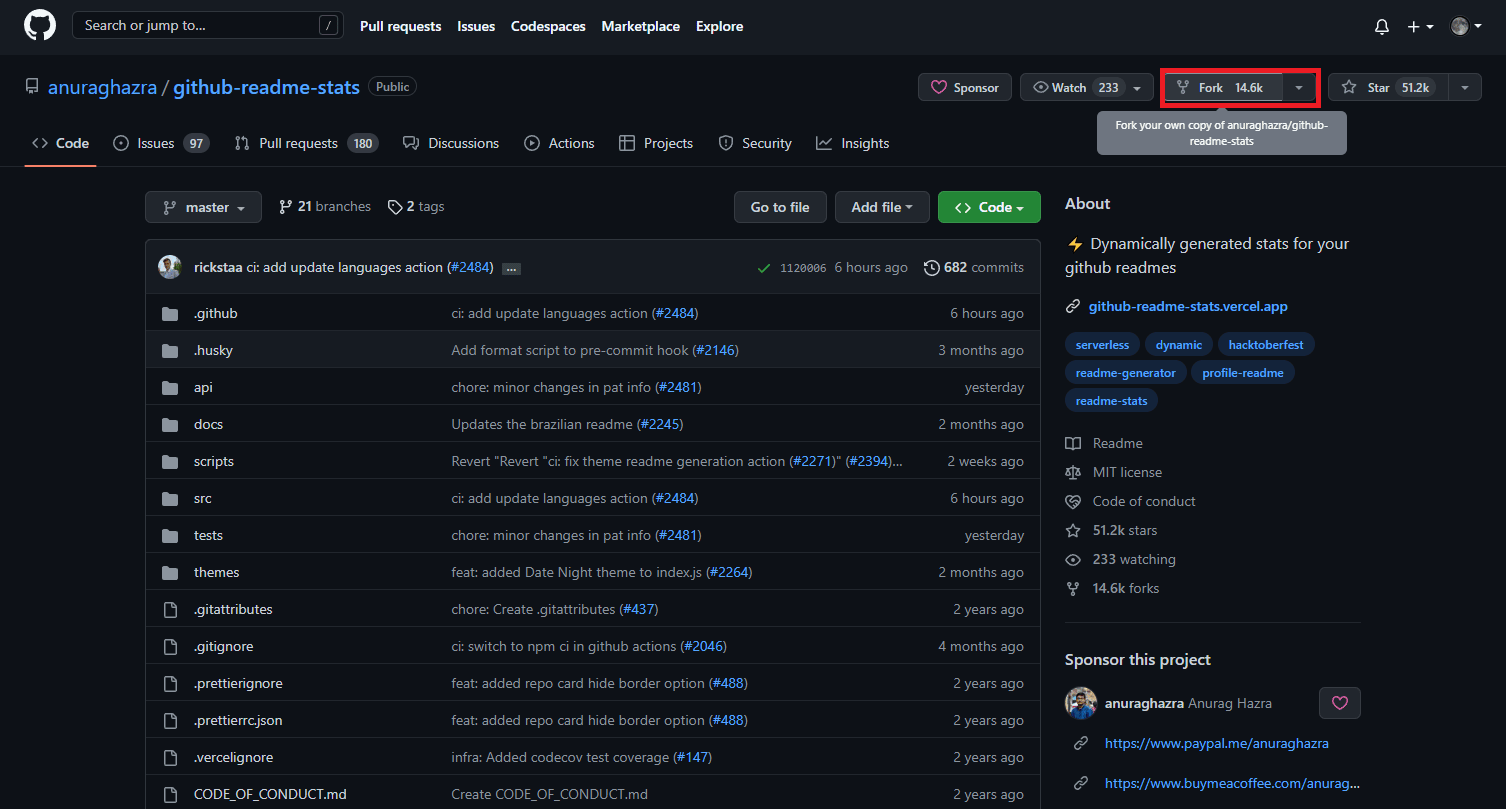Image resolution: width=1506 pixels, height=809 pixels.
Task: Open Explore in the top navigation
Action: (719, 27)
